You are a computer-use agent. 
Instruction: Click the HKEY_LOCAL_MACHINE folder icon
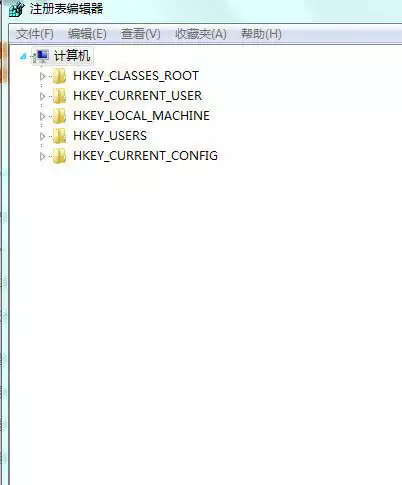[59, 116]
